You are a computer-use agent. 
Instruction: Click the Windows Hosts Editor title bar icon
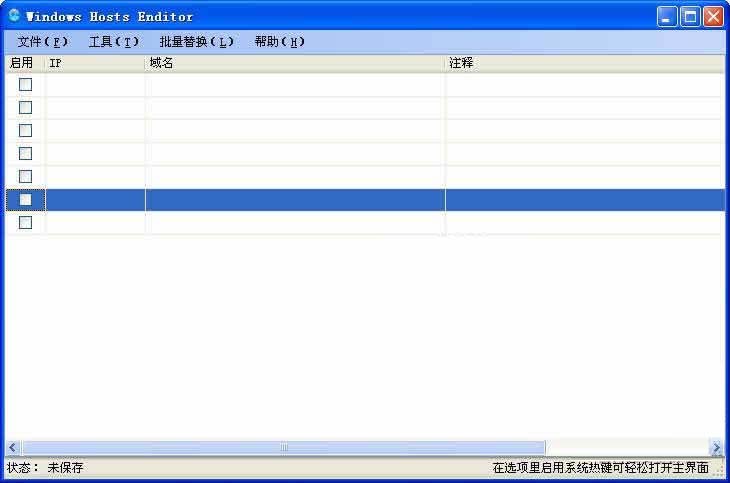14,16
